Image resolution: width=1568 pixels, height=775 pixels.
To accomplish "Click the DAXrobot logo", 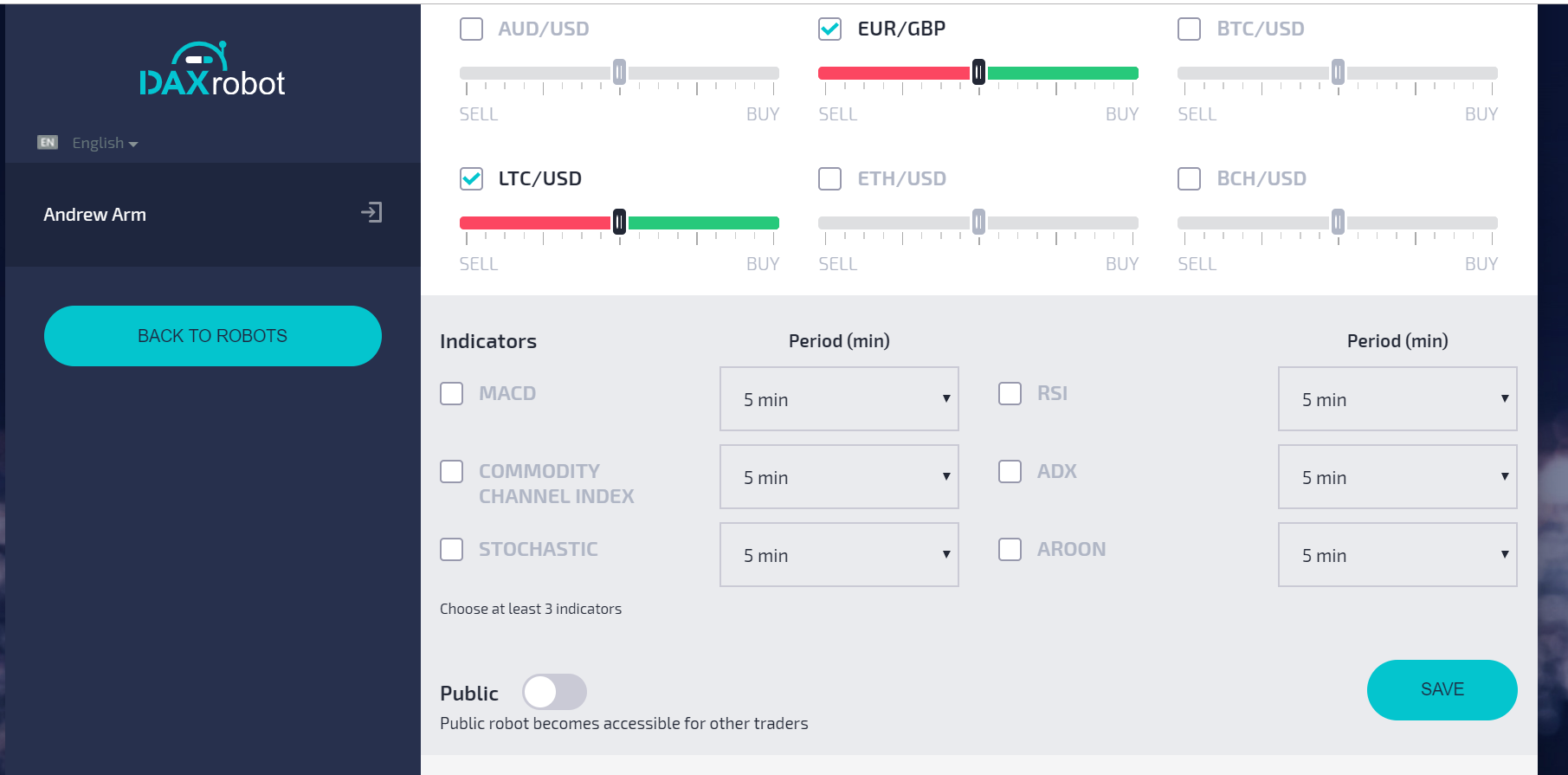I will tap(212, 68).
